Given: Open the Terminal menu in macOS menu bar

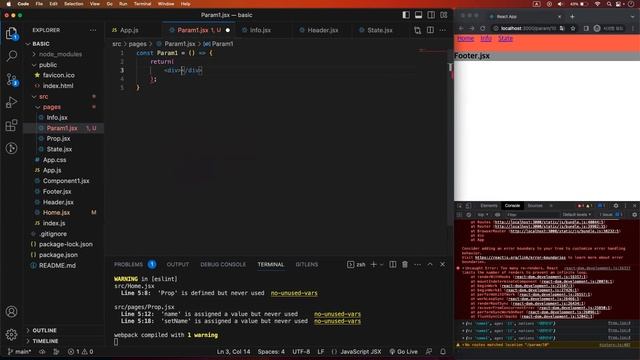Looking at the screenshot, I should (142, 4).
